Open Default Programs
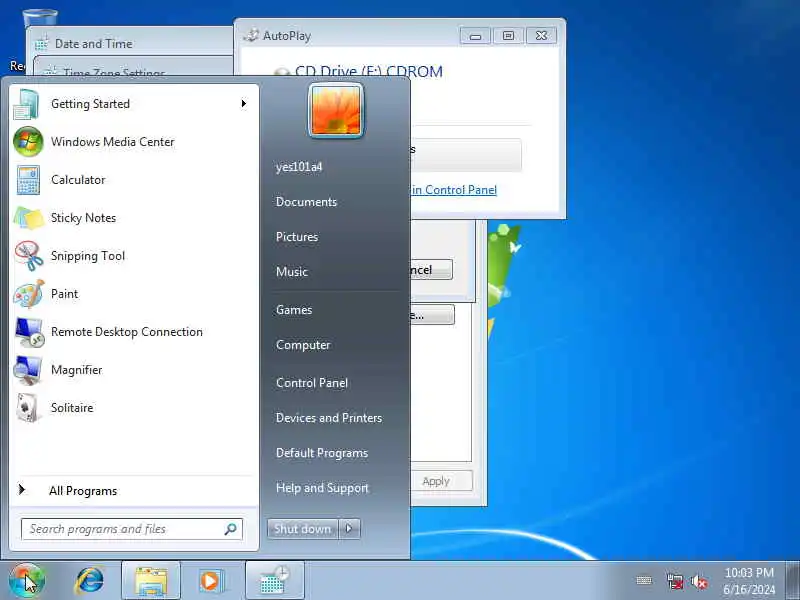The height and width of the screenshot is (600, 800). click(x=321, y=453)
